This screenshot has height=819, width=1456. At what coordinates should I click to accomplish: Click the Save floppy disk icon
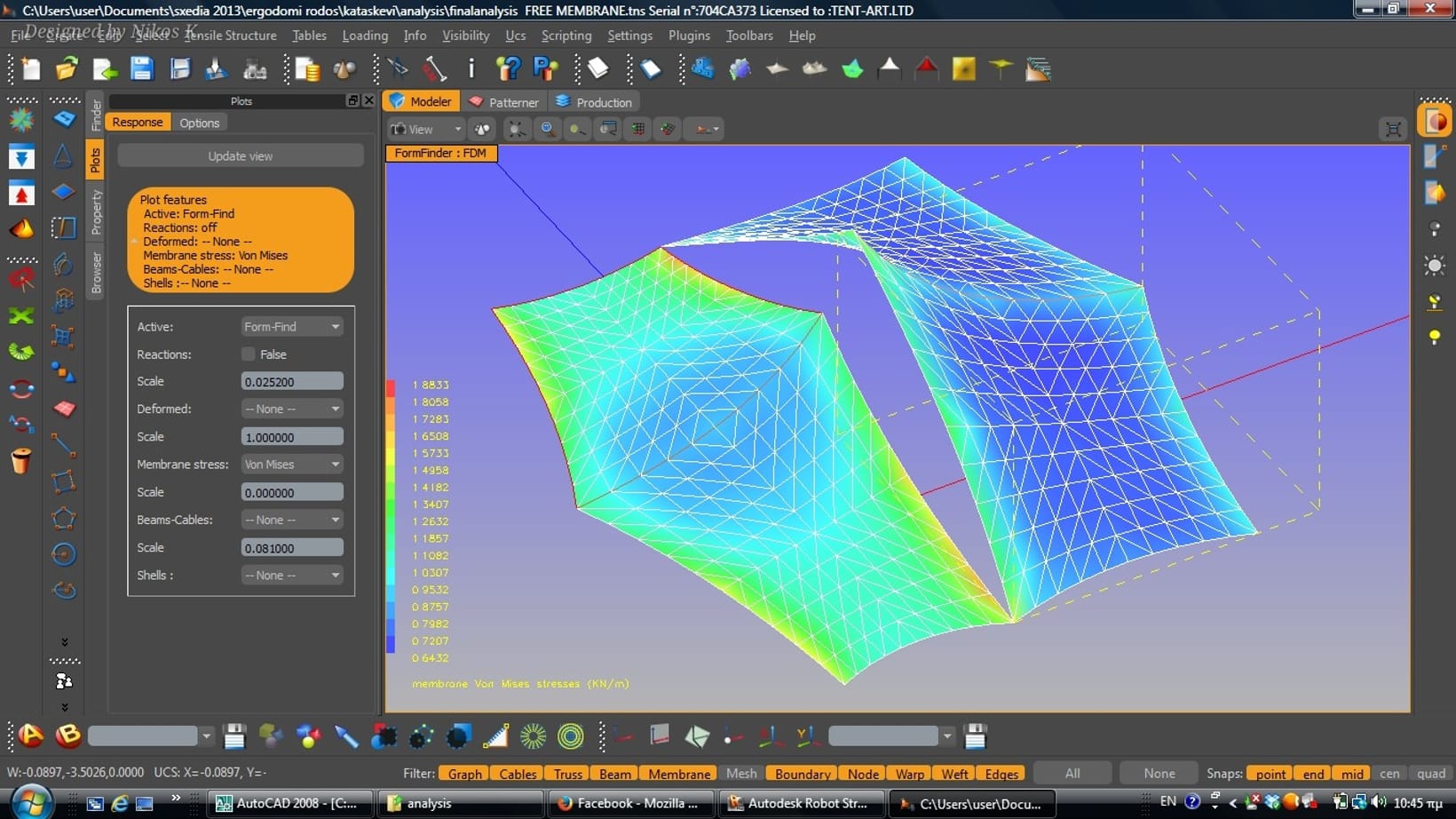coord(142,69)
